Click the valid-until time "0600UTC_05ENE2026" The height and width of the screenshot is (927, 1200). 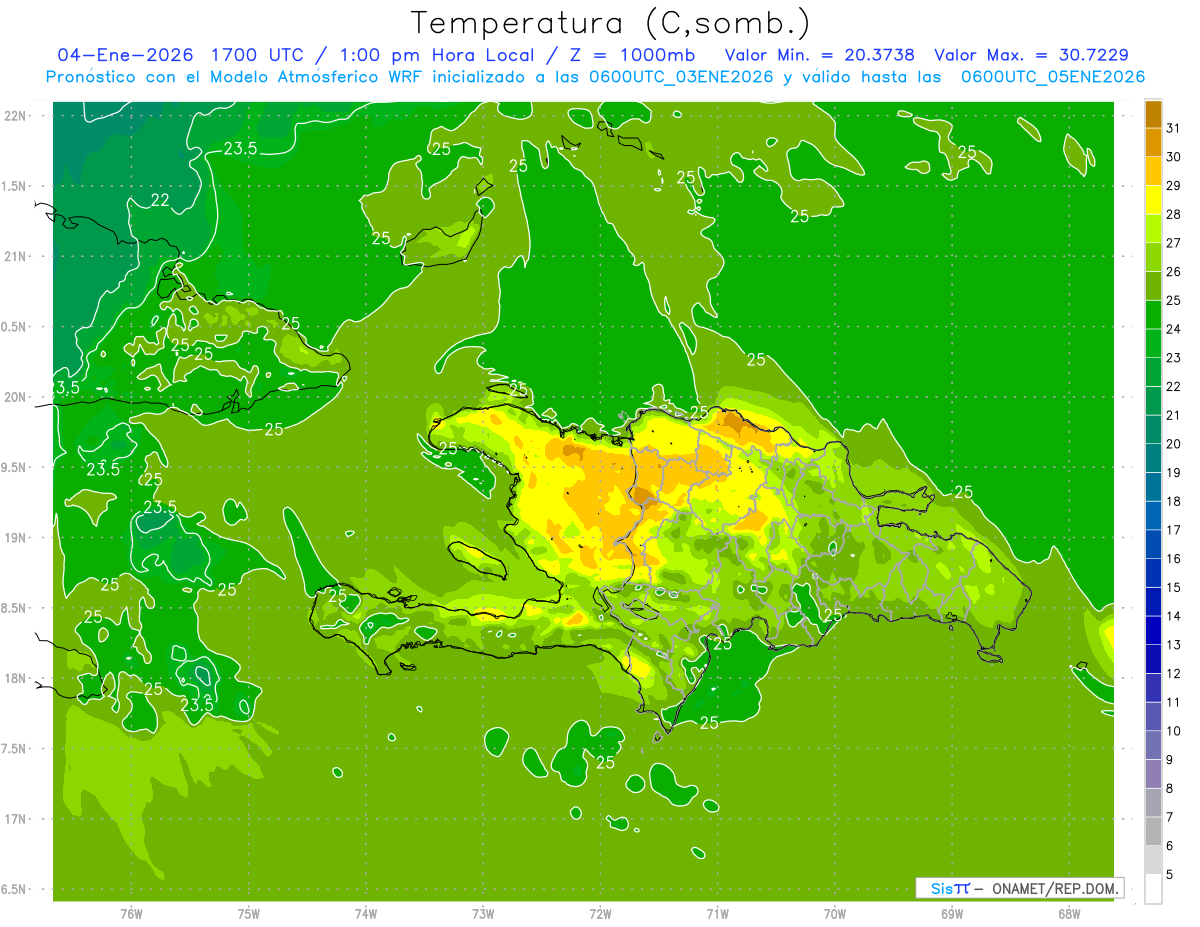(x=1053, y=77)
